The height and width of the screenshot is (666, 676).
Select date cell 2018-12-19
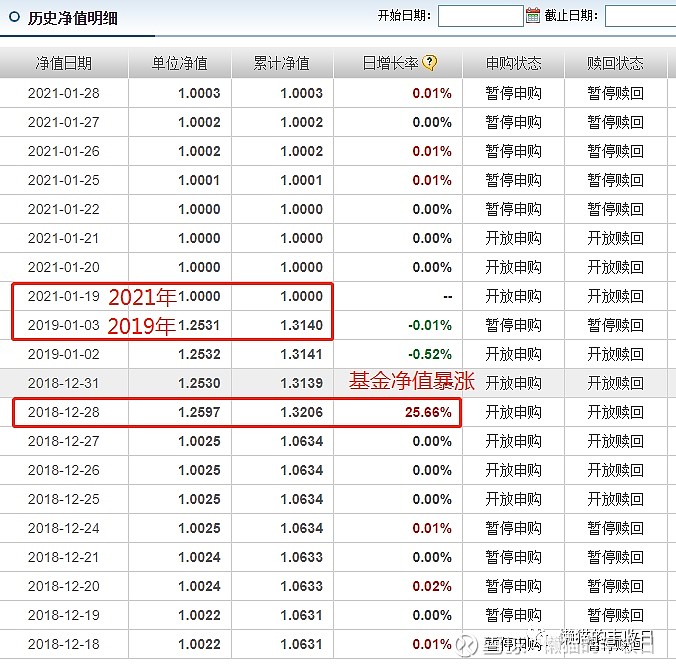pyautogui.click(x=64, y=615)
